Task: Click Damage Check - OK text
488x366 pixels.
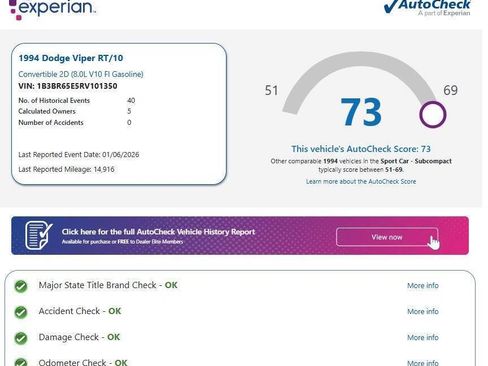Action: [x=79, y=337]
